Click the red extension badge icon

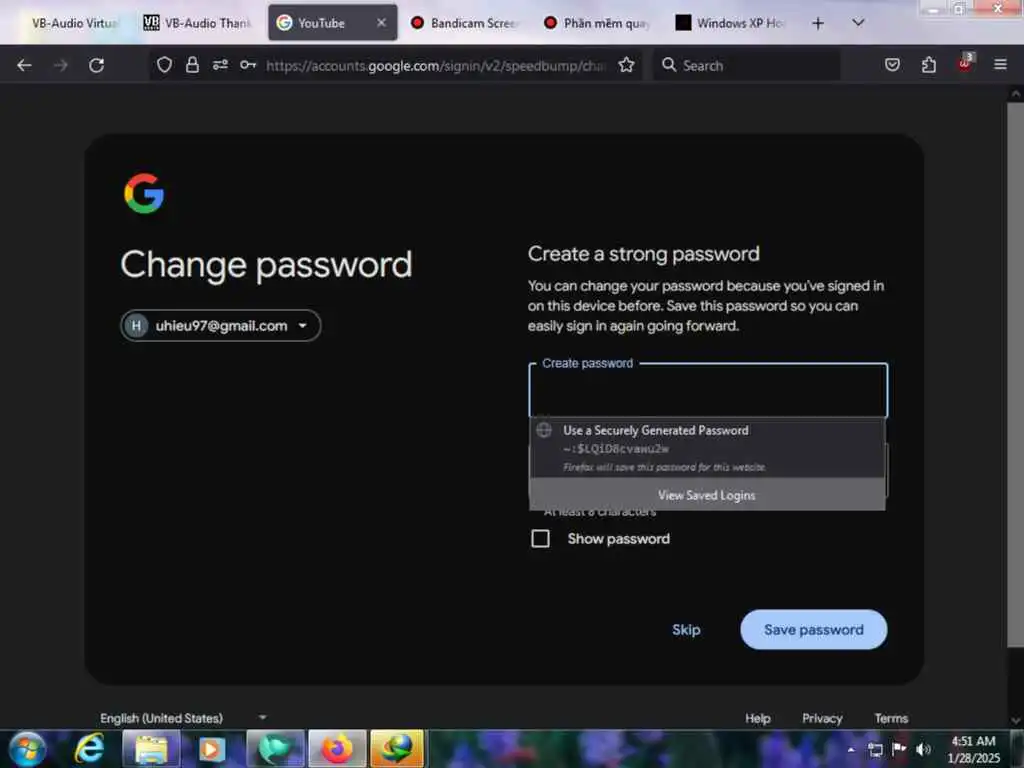tap(965, 63)
